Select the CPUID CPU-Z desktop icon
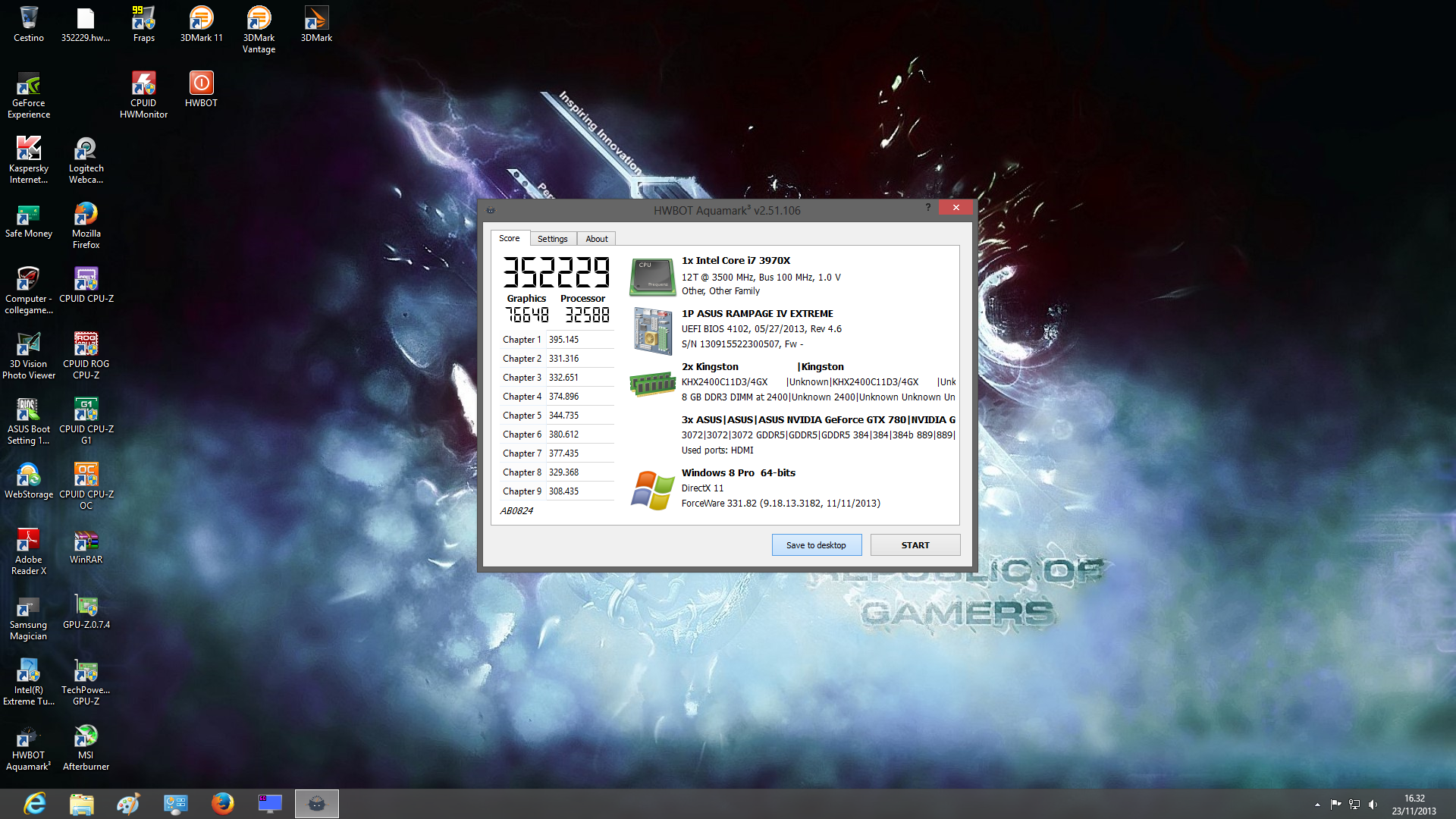The width and height of the screenshot is (1456, 819). (x=86, y=286)
